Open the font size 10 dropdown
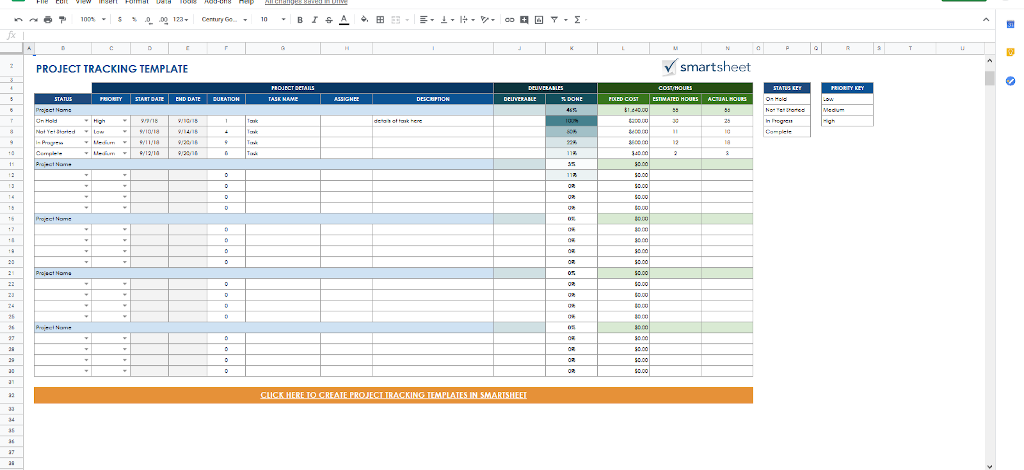 click(272, 20)
